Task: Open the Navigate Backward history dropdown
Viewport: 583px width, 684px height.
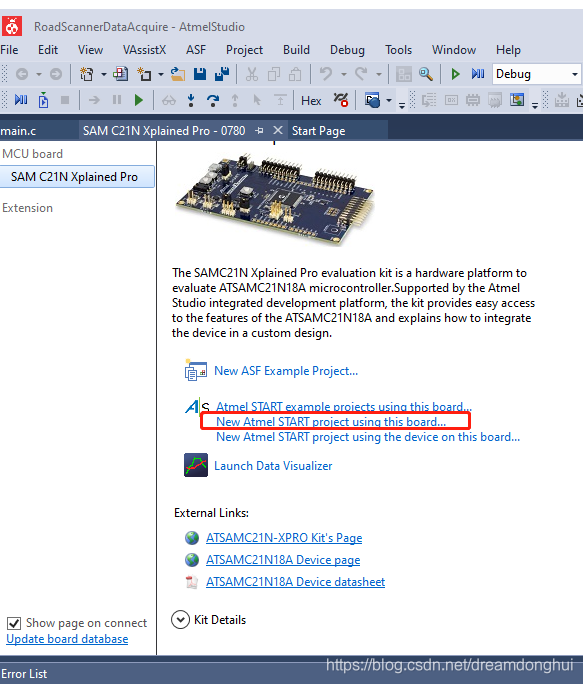Action: 38,75
